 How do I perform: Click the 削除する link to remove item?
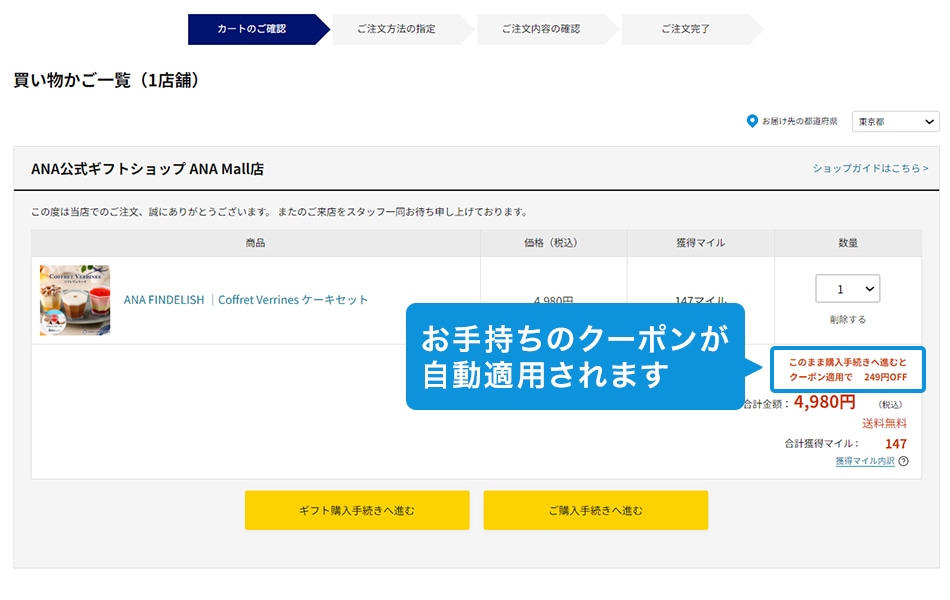(x=847, y=319)
